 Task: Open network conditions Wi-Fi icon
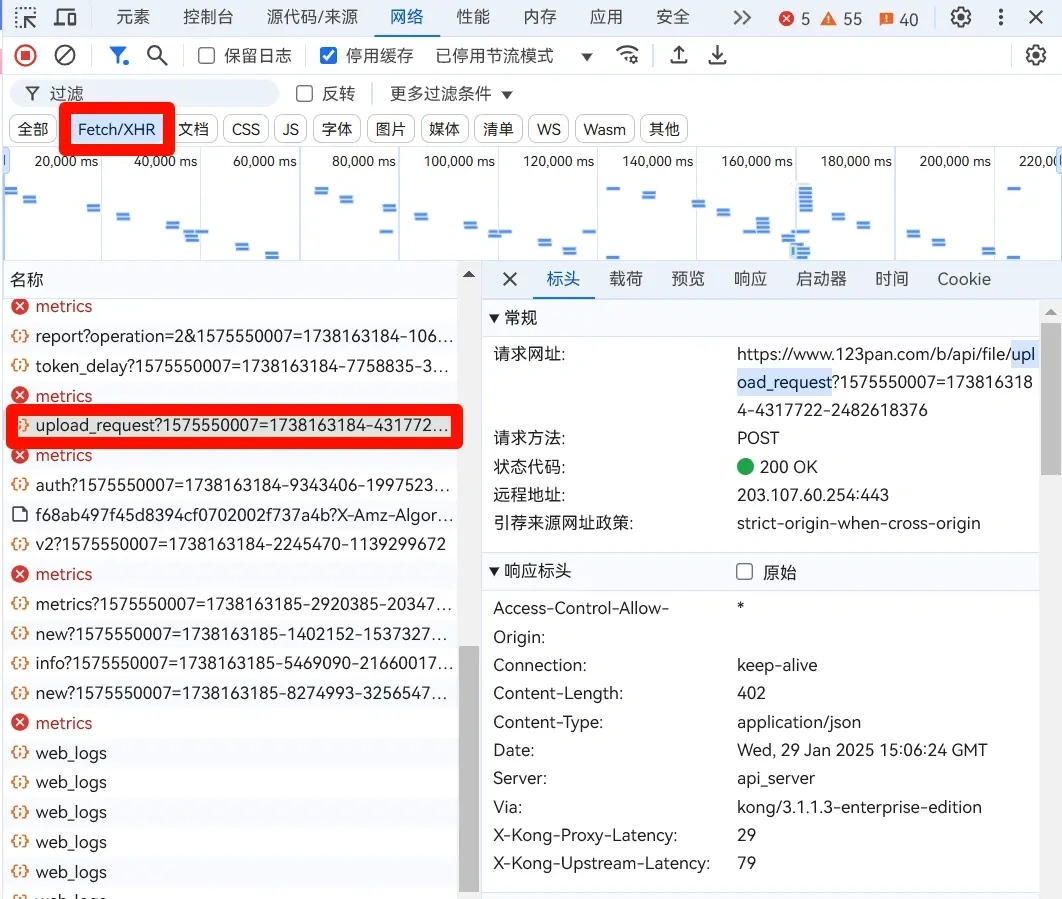(x=628, y=56)
